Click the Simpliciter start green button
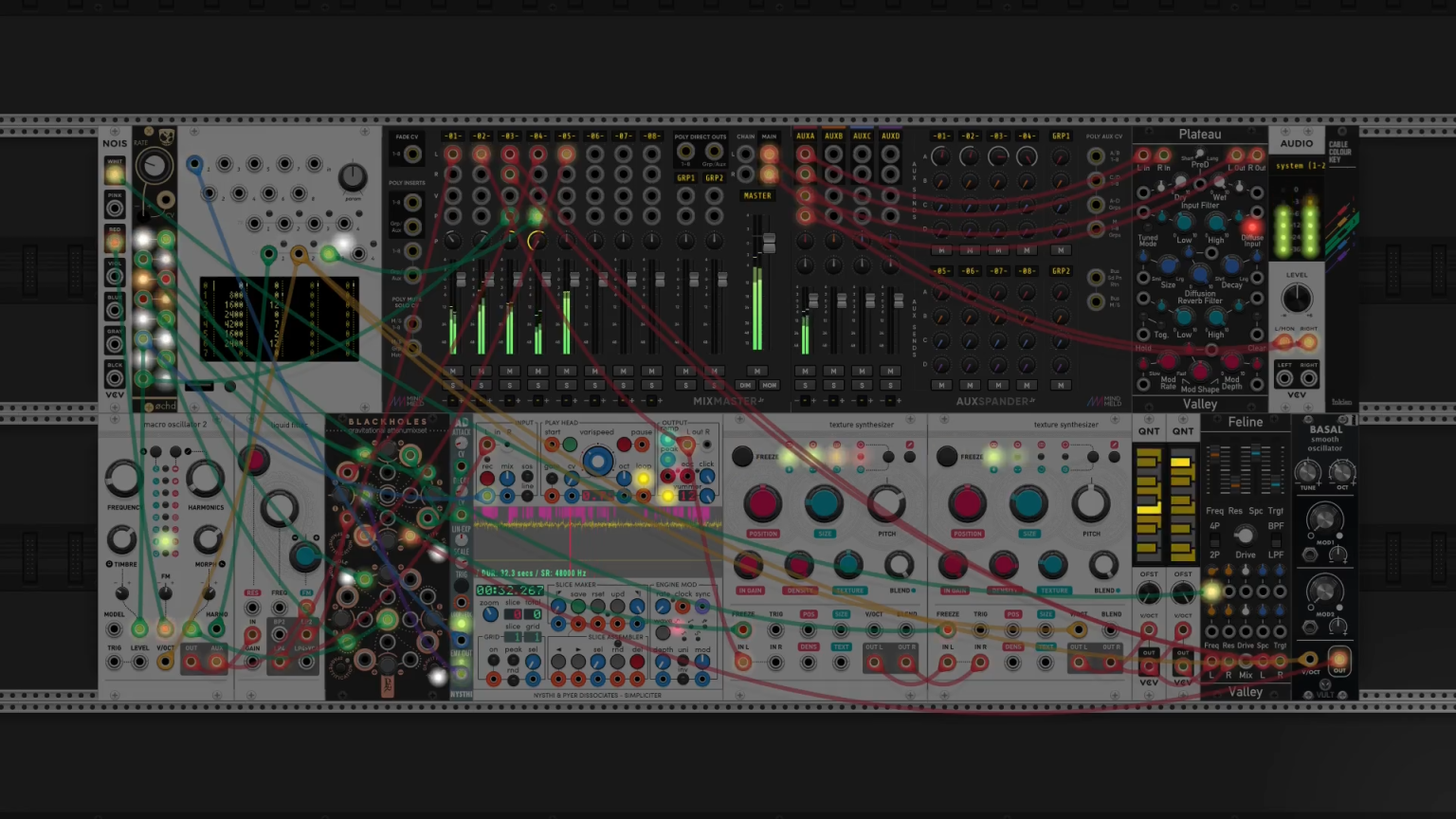The image size is (1456, 819). [570, 445]
